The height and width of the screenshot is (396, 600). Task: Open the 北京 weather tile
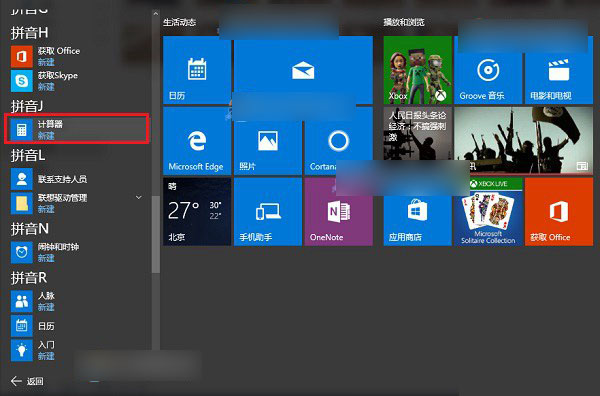197,212
